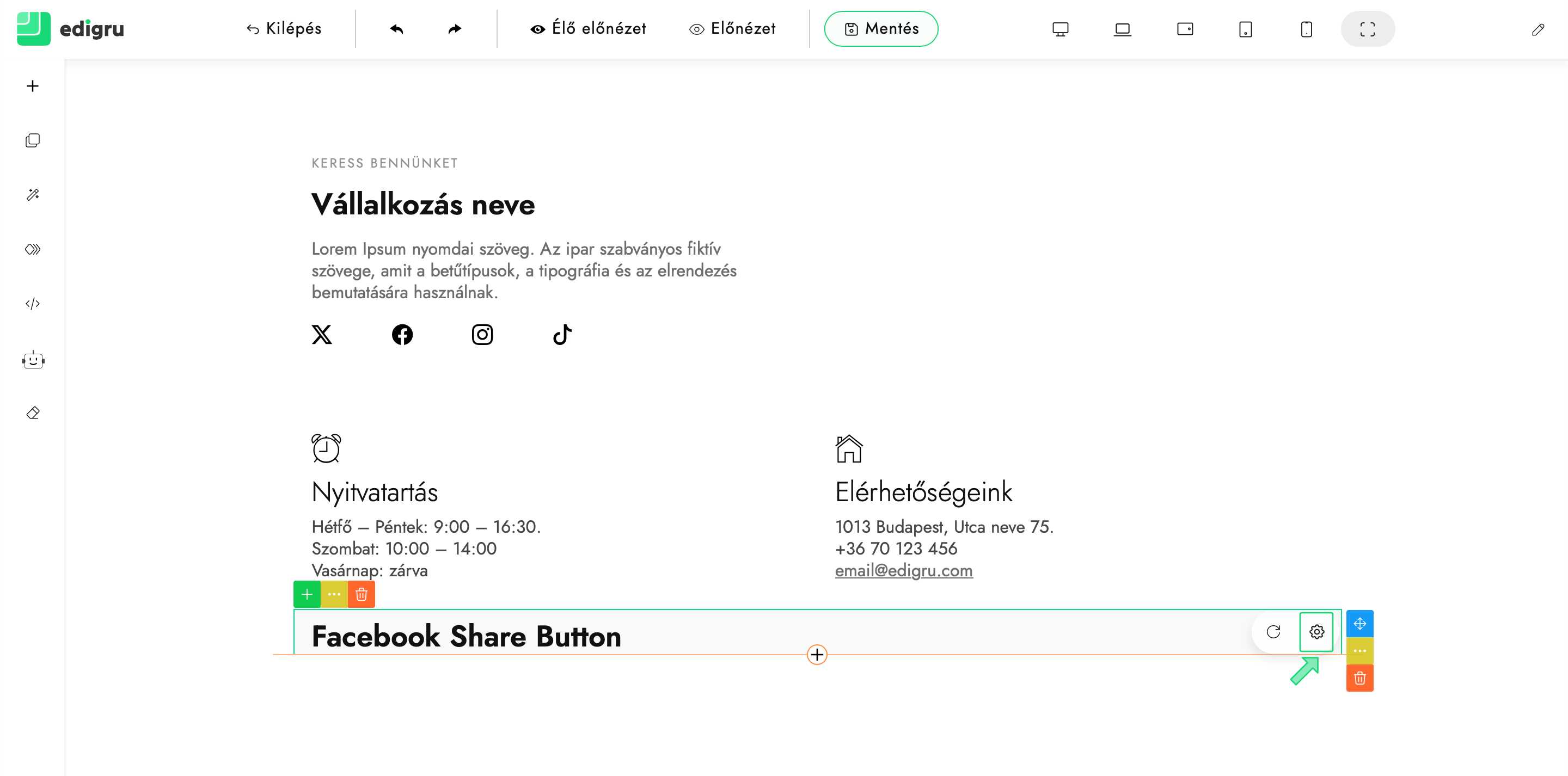Click the add element plus icon in sidebar

[33, 86]
